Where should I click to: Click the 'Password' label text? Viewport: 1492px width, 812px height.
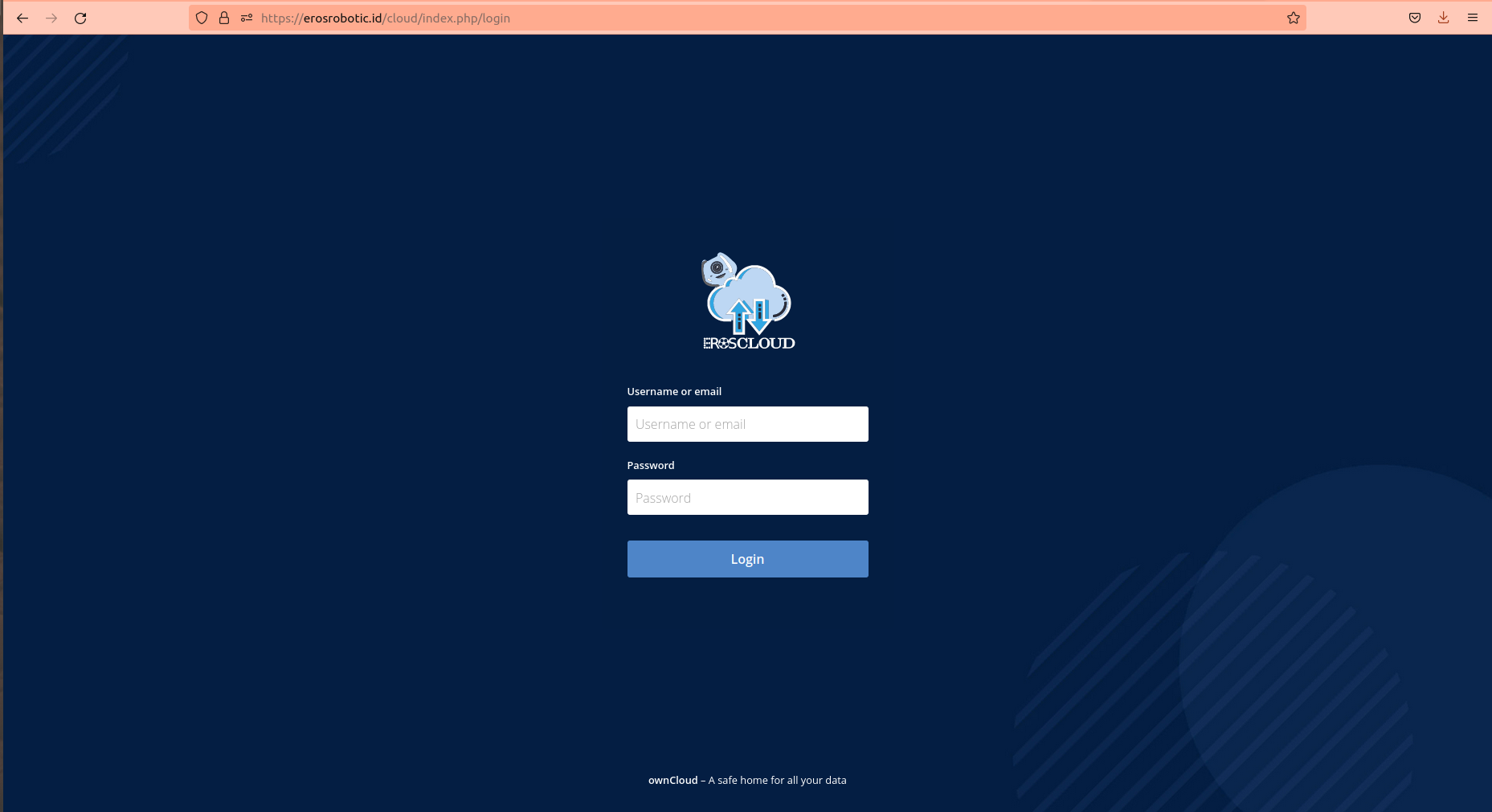click(651, 465)
